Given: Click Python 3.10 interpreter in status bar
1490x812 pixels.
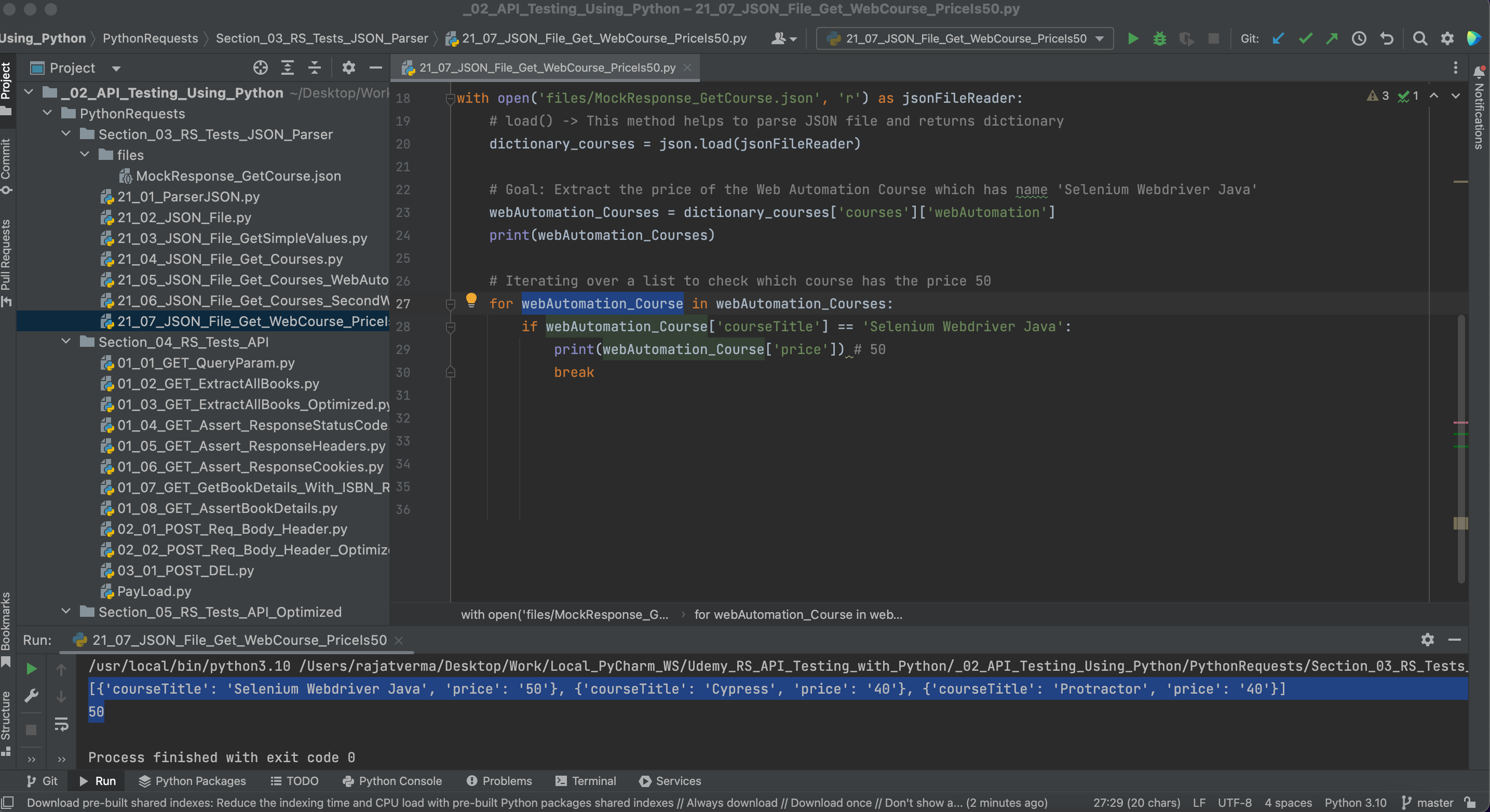Looking at the screenshot, I should [1356, 803].
